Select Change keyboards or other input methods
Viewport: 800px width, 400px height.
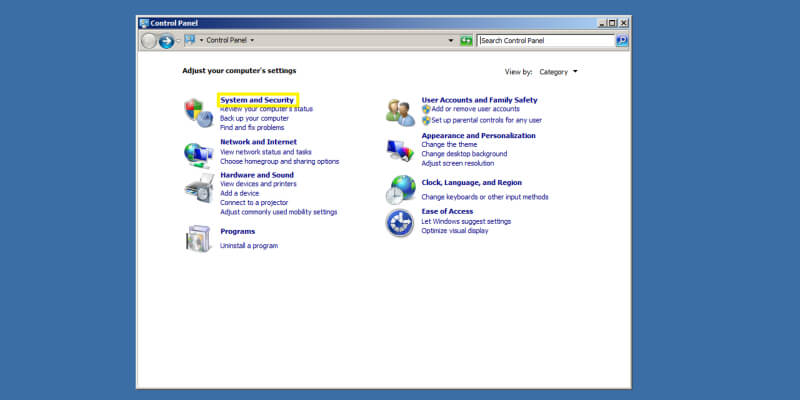(x=485, y=197)
